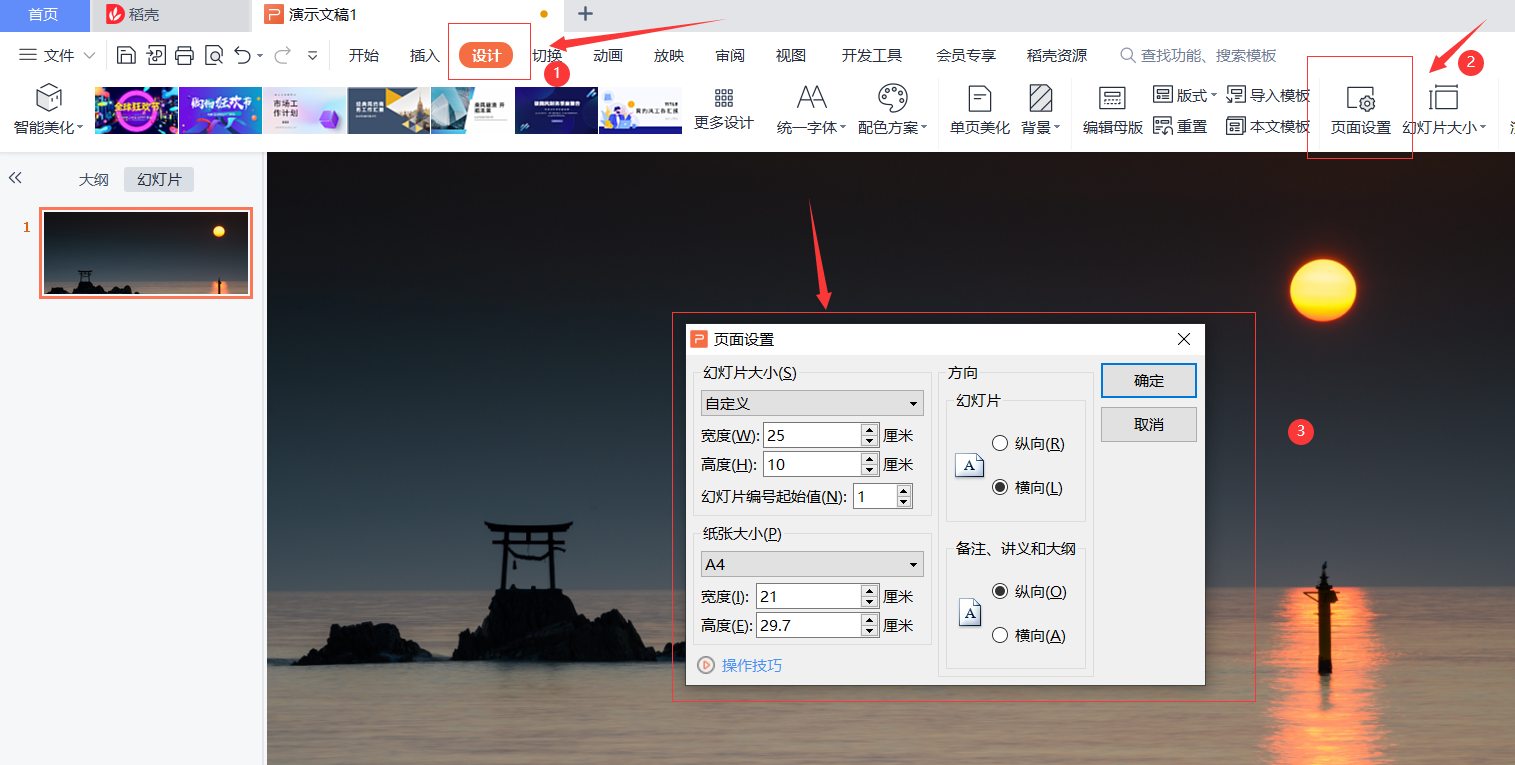
Task: Open the 视图 ribbon tab
Action: (x=791, y=55)
